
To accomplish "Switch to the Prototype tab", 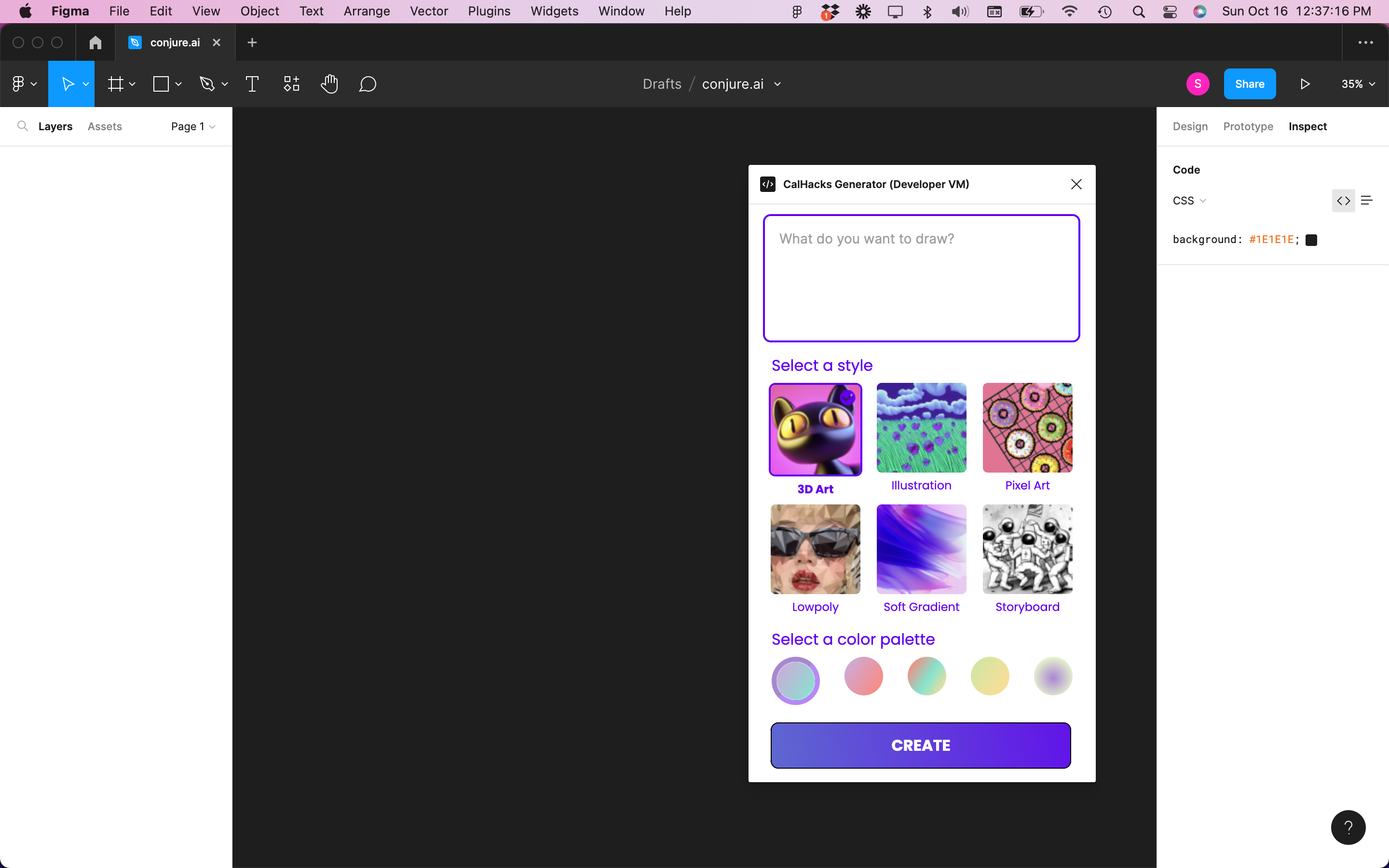I will coord(1248,126).
